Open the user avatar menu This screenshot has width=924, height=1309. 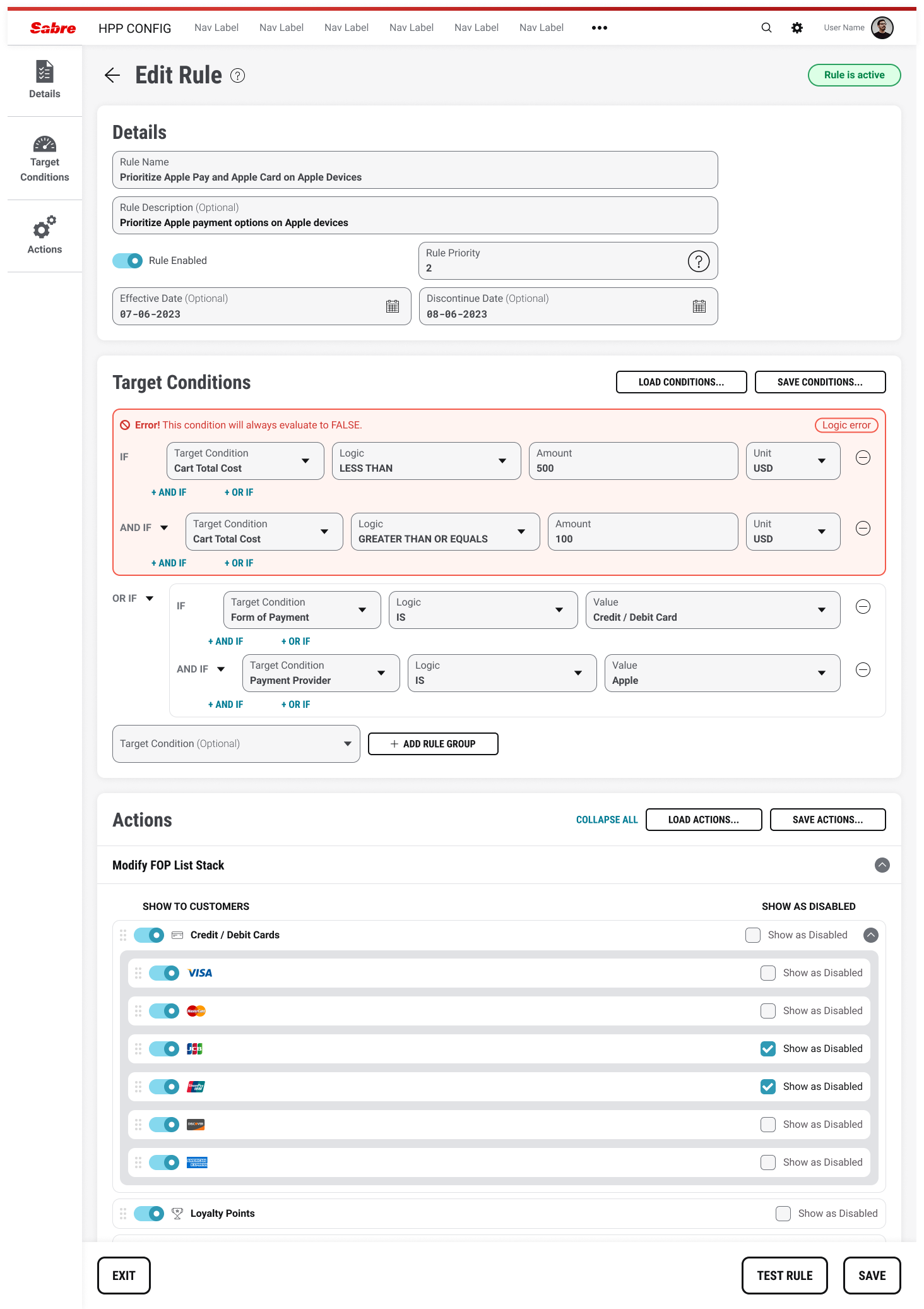coord(882,28)
